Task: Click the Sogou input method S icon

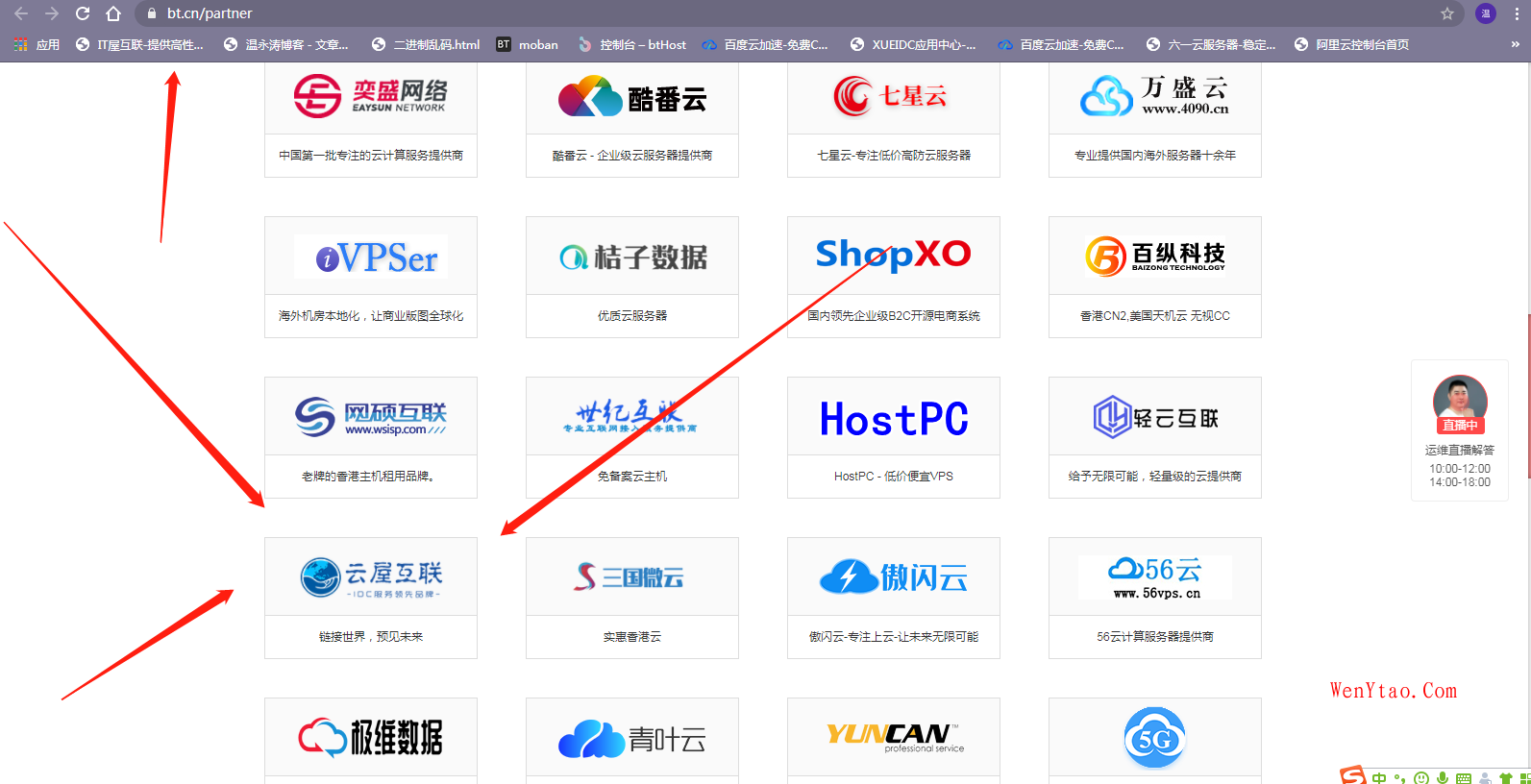Action: coord(1353,775)
